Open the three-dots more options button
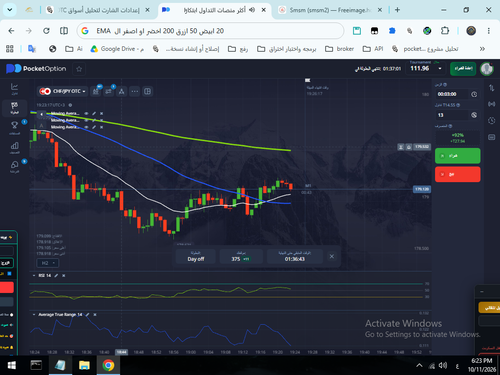Image resolution: width=500 pixels, height=375 pixels. pyautogui.click(x=135, y=91)
